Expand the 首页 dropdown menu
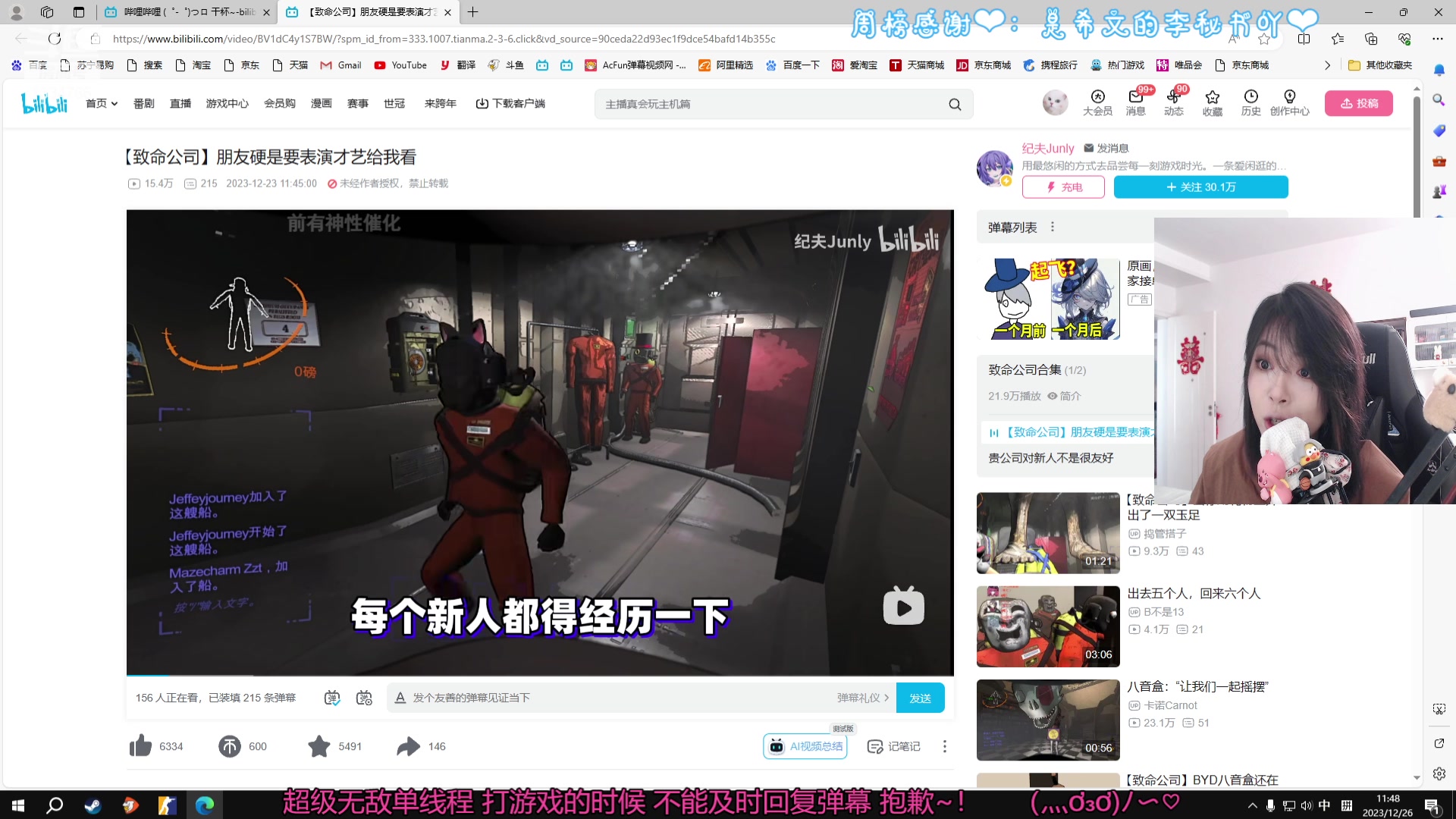Viewport: 1456px width, 819px height. tap(102, 104)
